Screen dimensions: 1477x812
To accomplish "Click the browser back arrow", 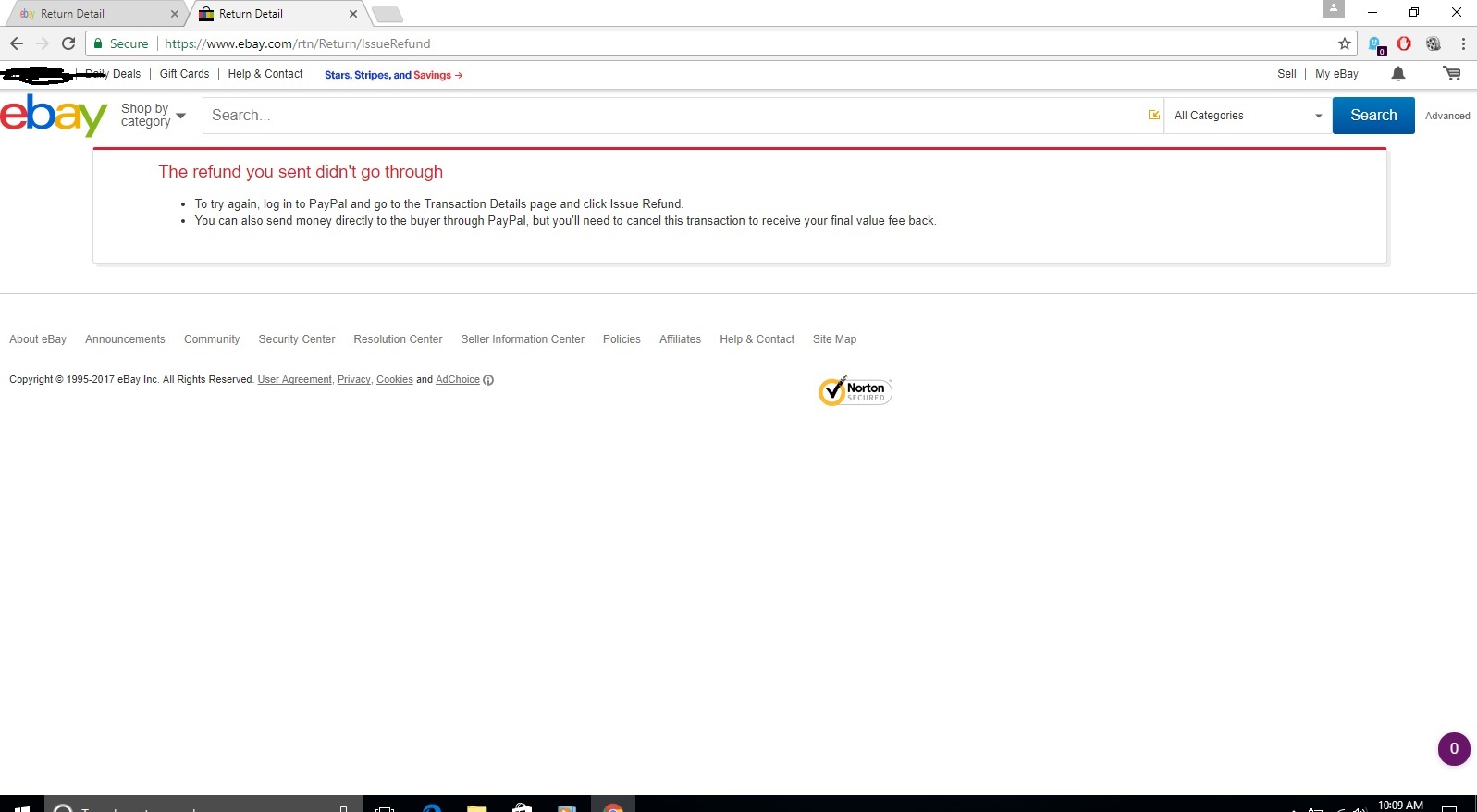I will coord(17,43).
